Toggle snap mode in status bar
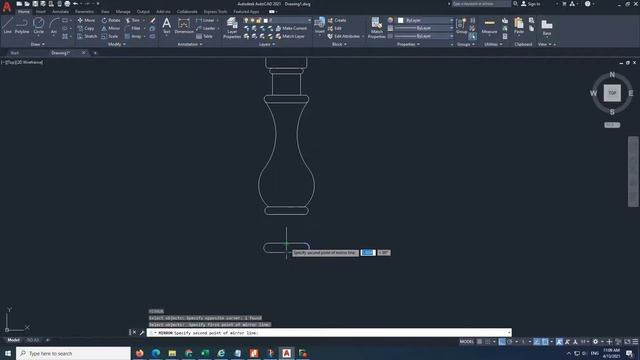 [x=487, y=342]
